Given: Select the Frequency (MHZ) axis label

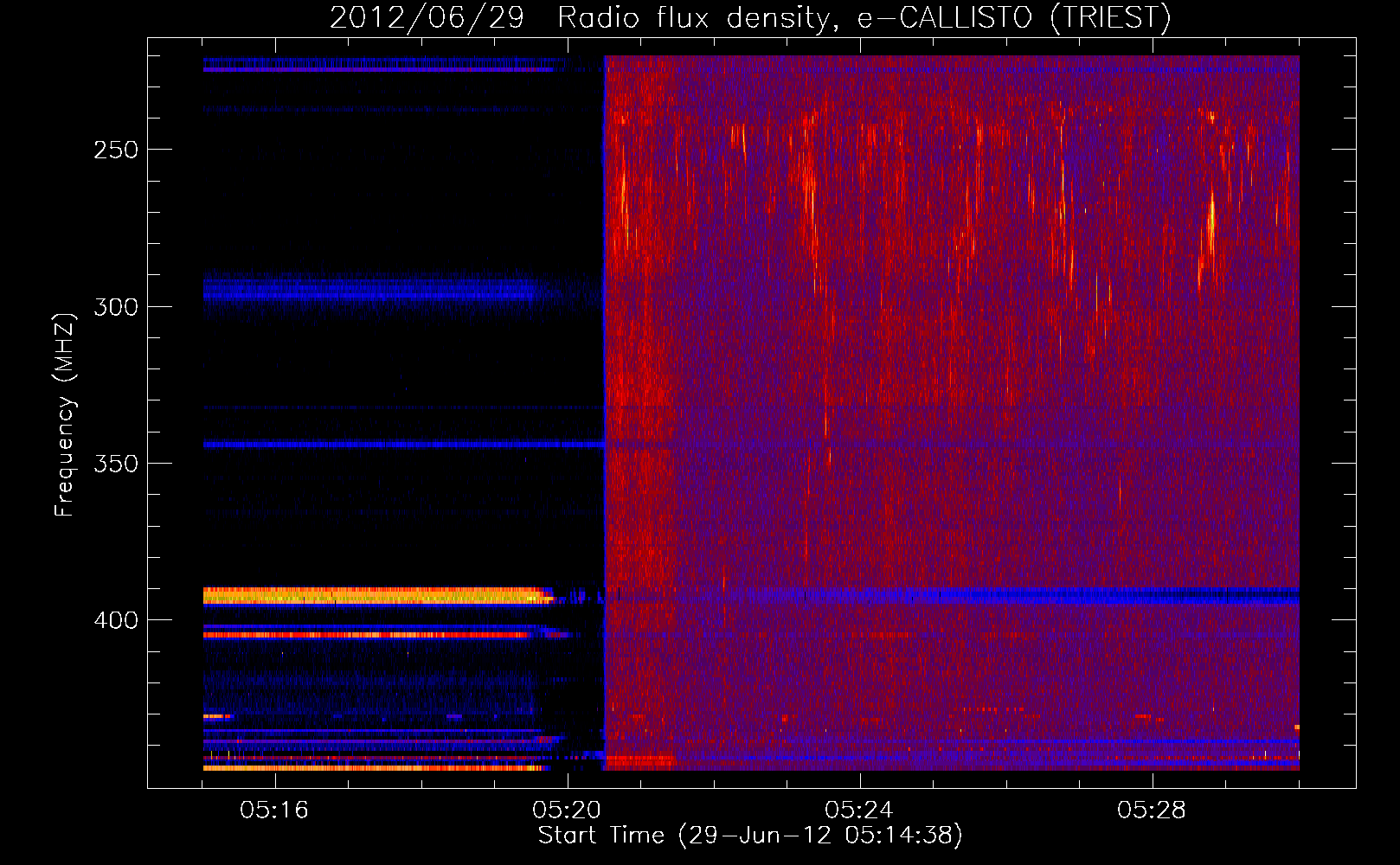Looking at the screenshot, I should pos(65,414).
